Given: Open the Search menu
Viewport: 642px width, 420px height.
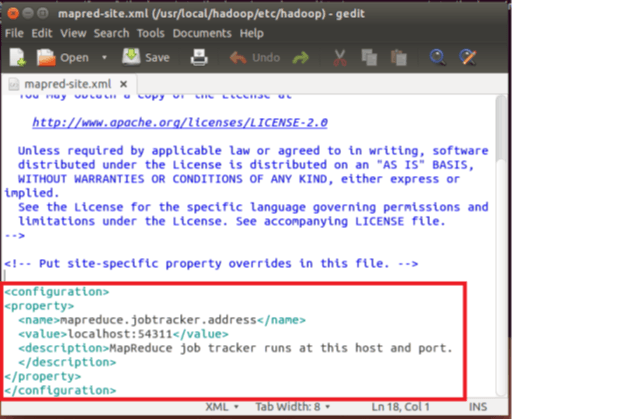Looking at the screenshot, I should click(111, 33).
